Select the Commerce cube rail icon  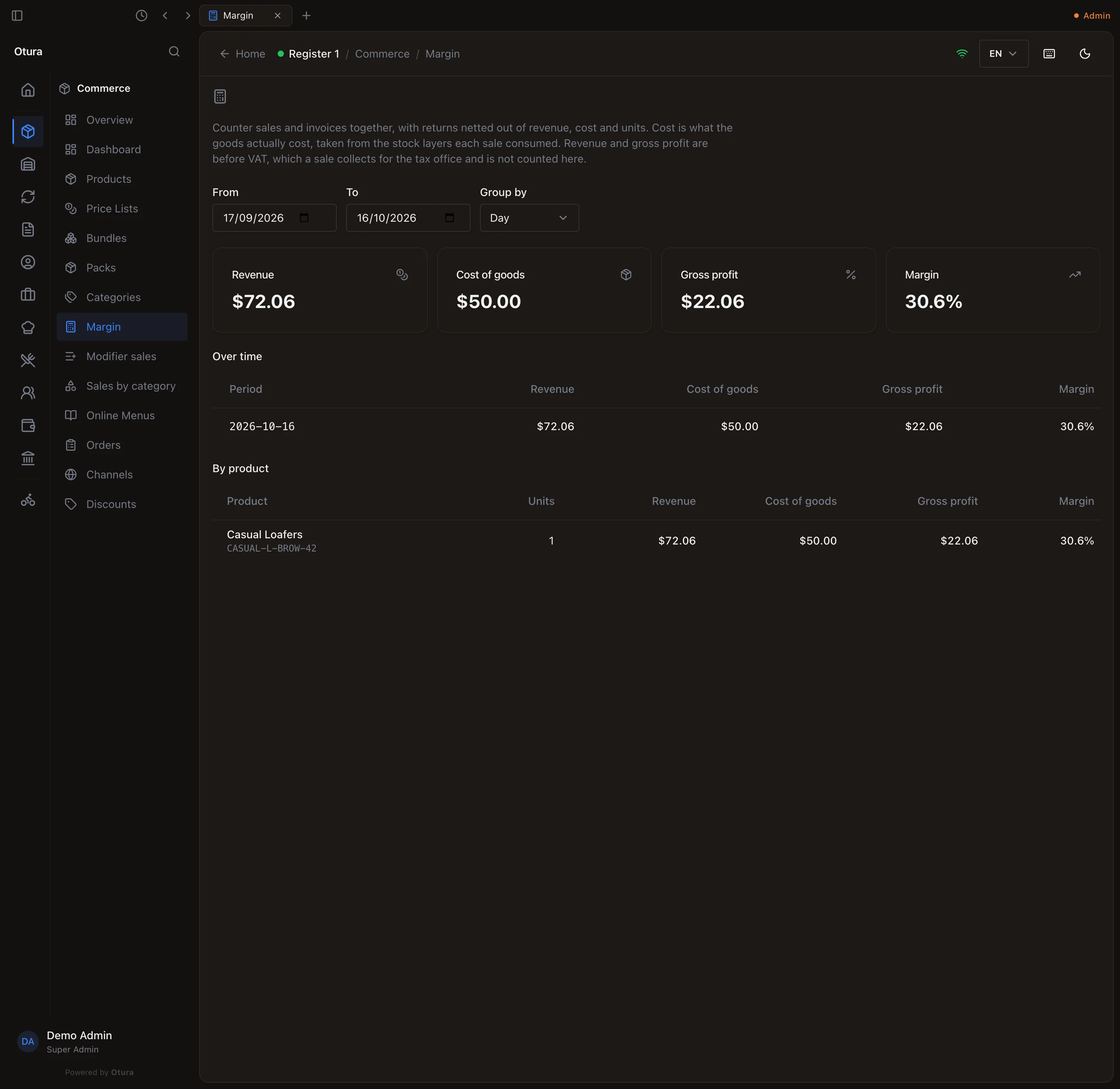coord(28,131)
